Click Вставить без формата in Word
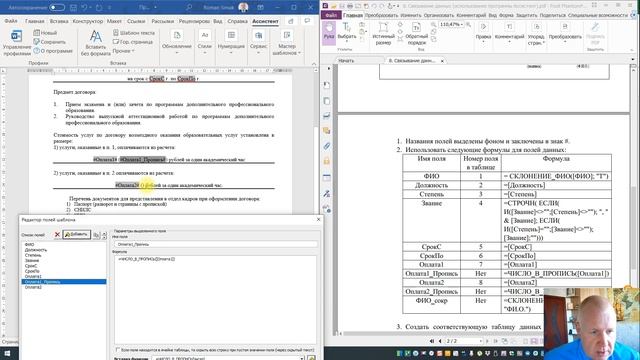 click(x=96, y=42)
